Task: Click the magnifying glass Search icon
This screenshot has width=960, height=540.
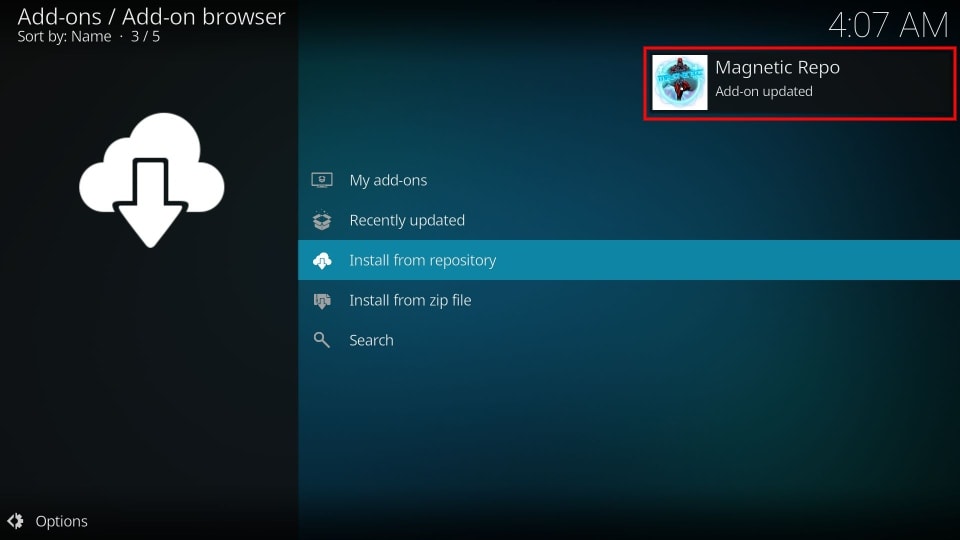Action: click(x=321, y=340)
